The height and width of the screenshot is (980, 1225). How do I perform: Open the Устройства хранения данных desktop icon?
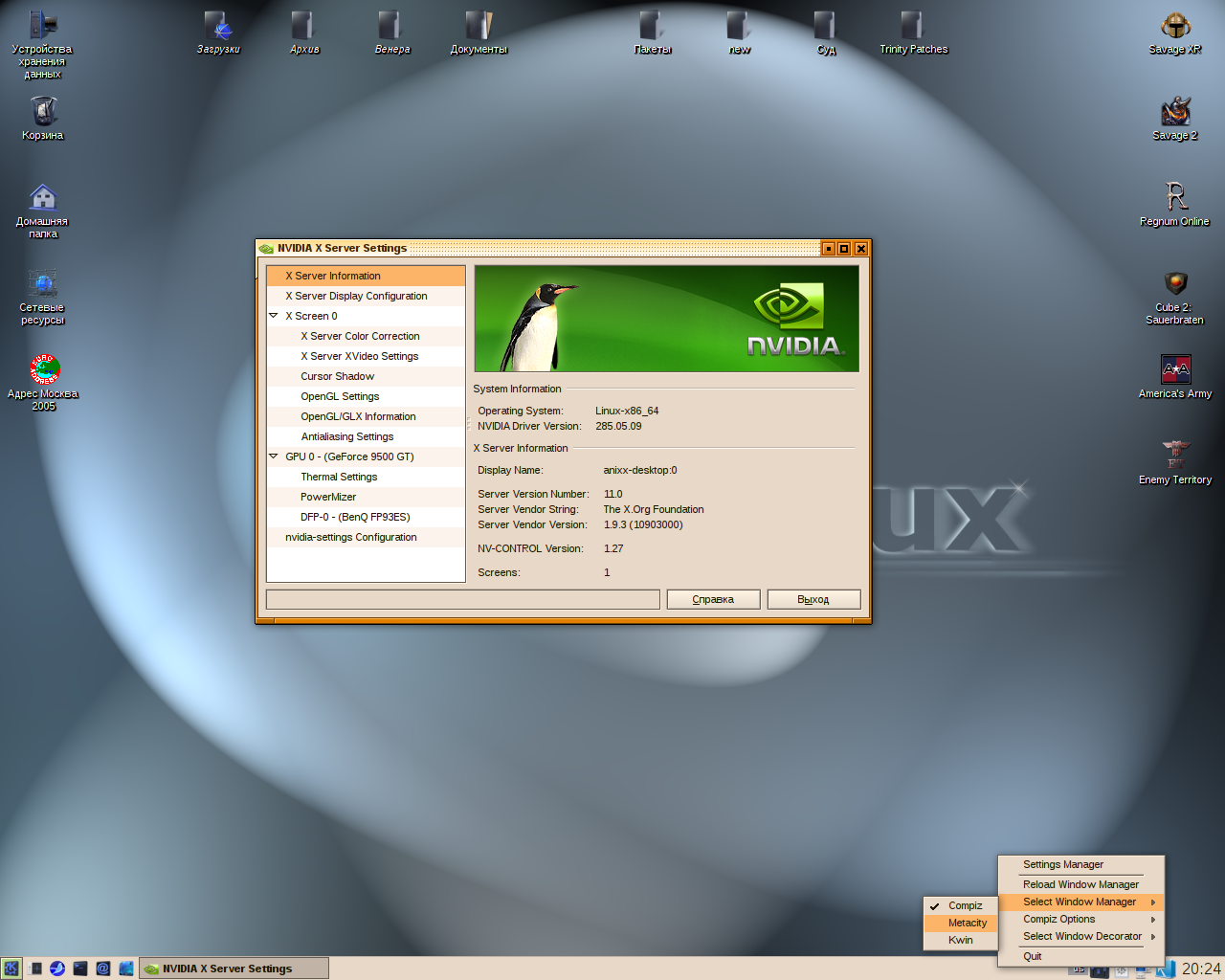(42, 44)
